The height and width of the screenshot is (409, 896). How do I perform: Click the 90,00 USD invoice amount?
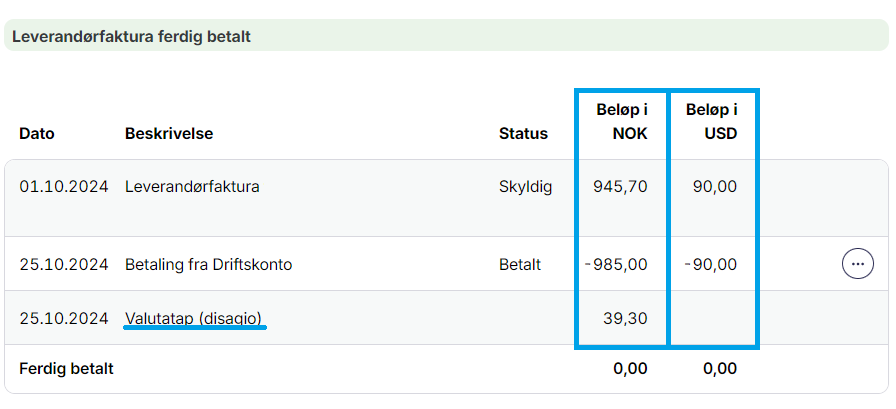coord(714,186)
